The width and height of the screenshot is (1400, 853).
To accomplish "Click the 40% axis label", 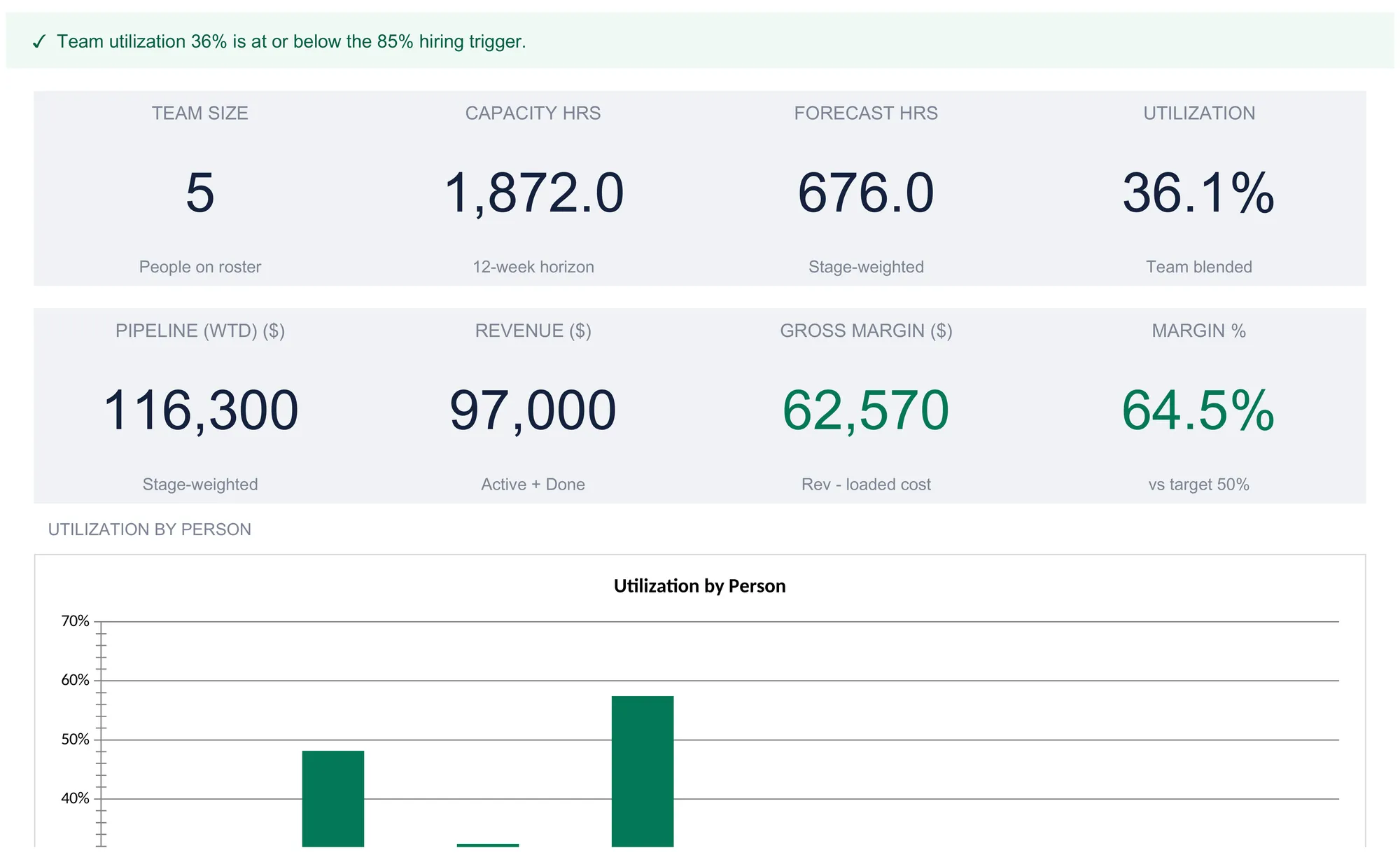I will 75,798.
